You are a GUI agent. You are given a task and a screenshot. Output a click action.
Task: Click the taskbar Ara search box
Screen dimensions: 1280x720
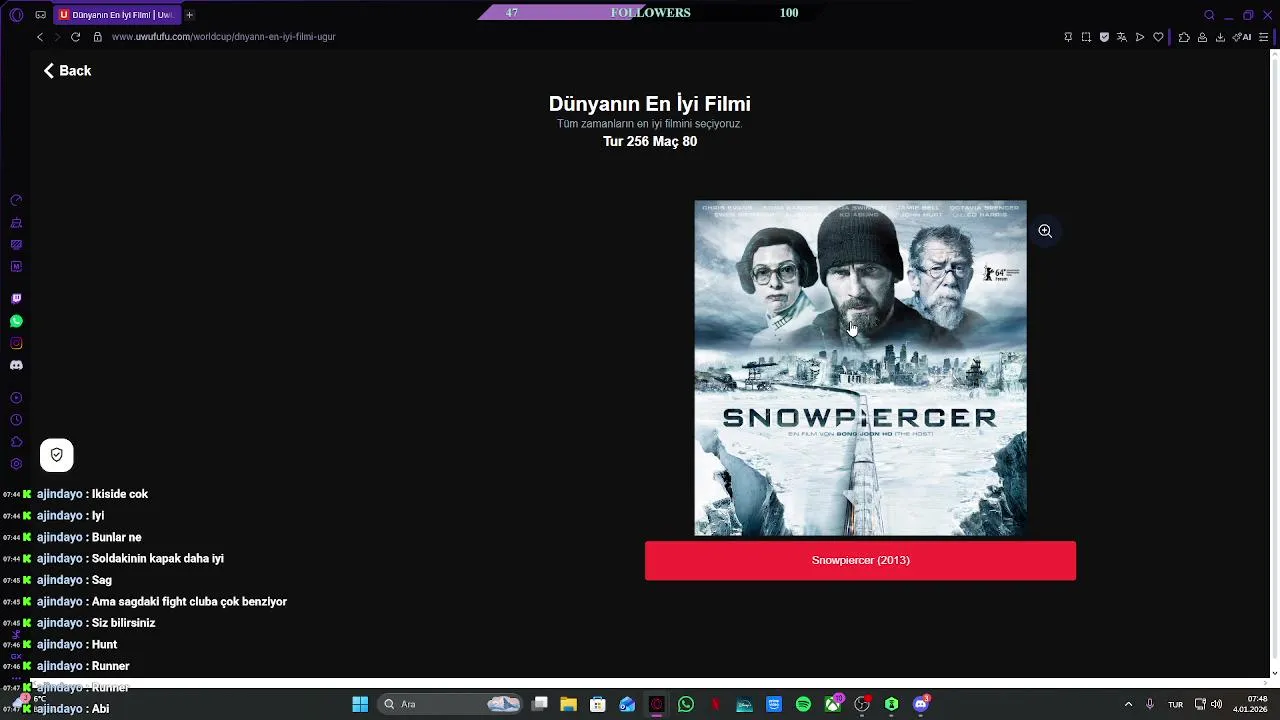pos(451,704)
